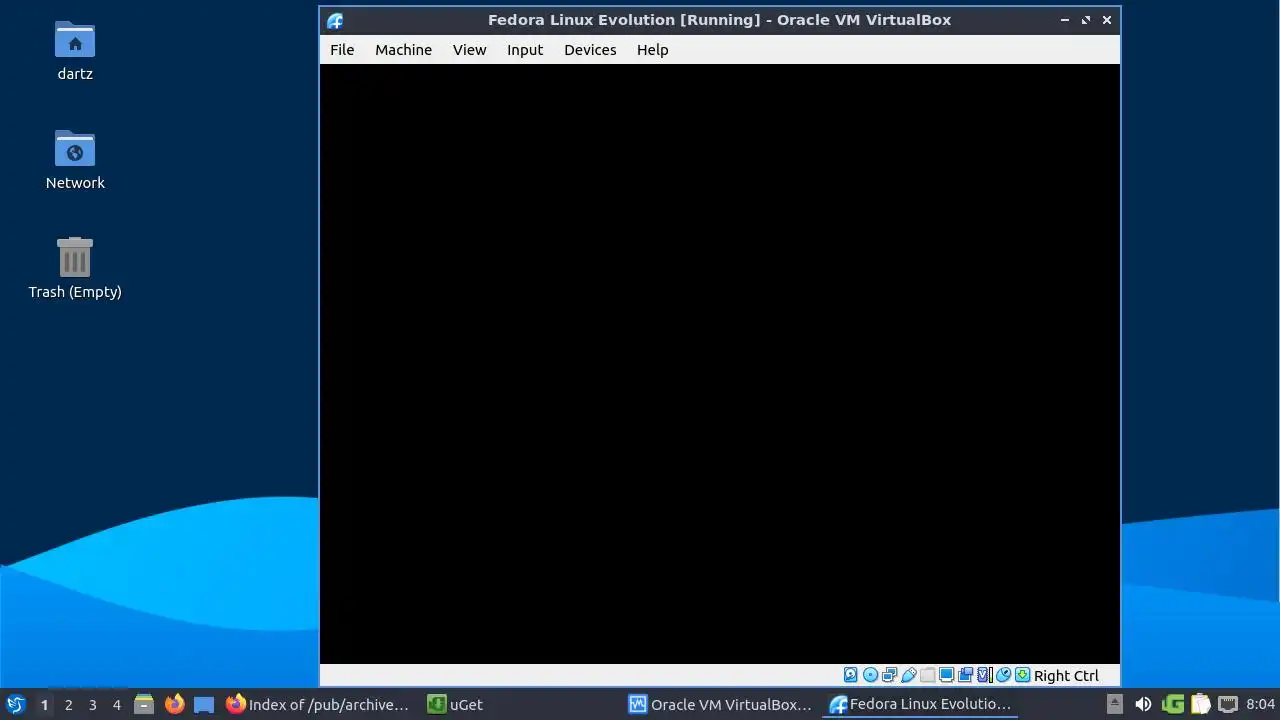Switch to Oracle VM VirtualBox Manager taskbar entry

click(x=721, y=704)
